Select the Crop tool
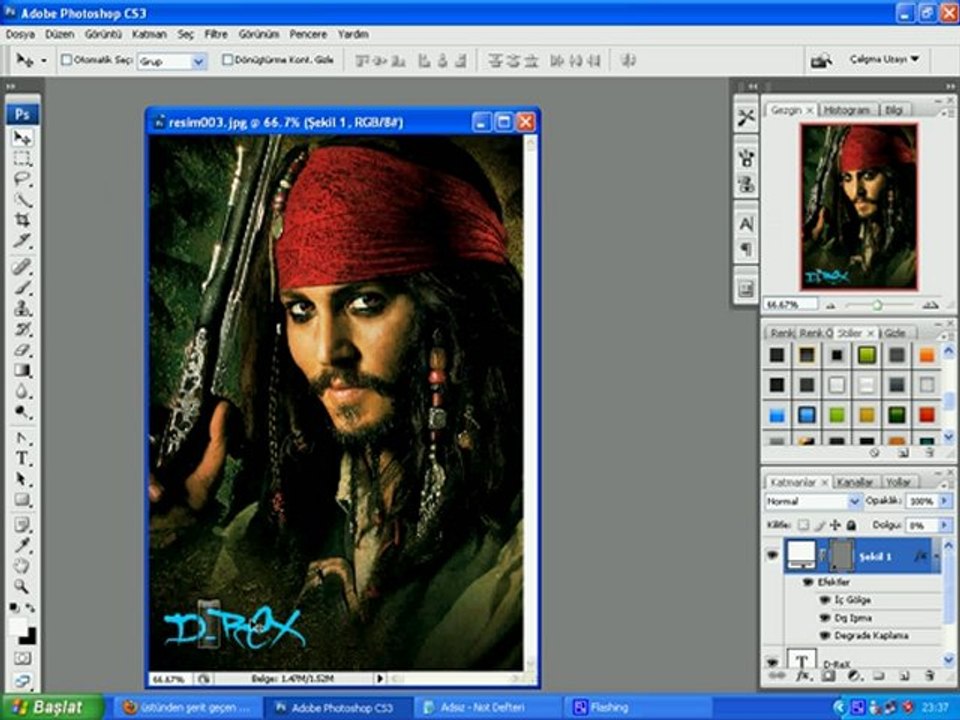The width and height of the screenshot is (960, 720). point(23,220)
